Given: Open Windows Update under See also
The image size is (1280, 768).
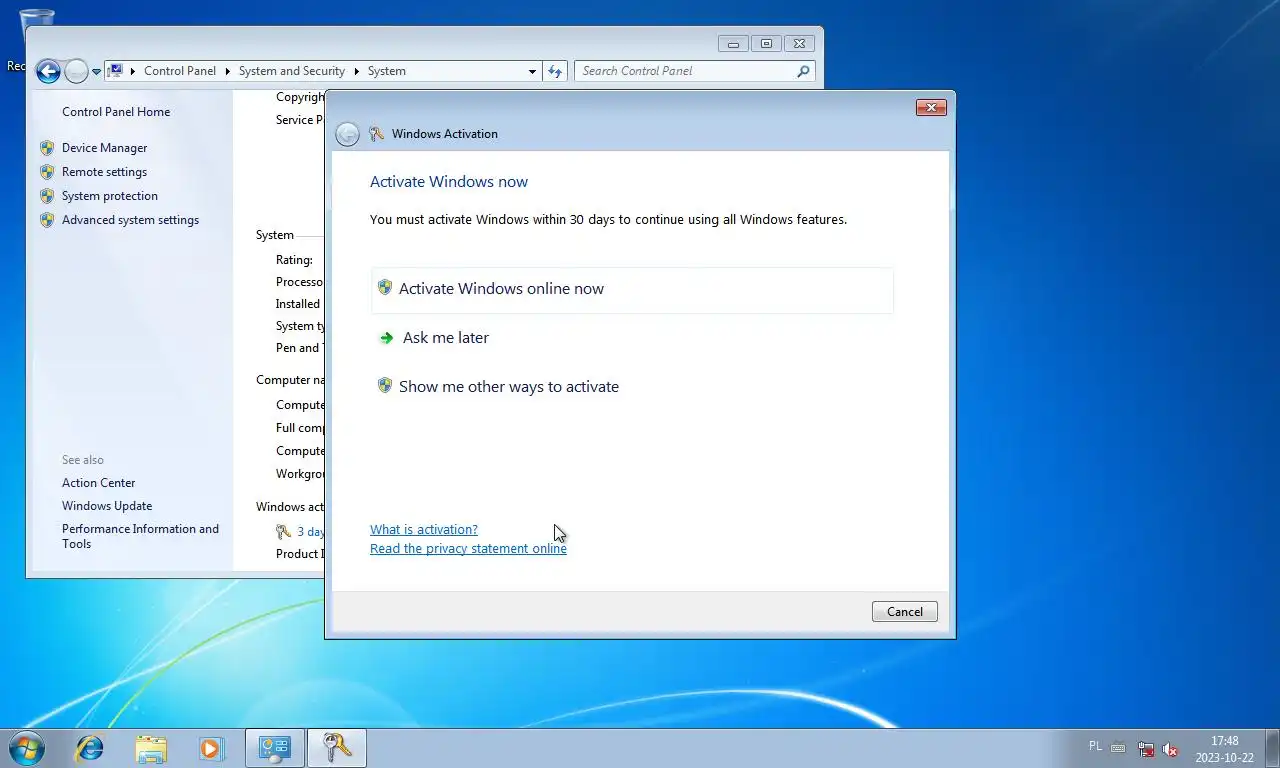Looking at the screenshot, I should pos(107,506).
